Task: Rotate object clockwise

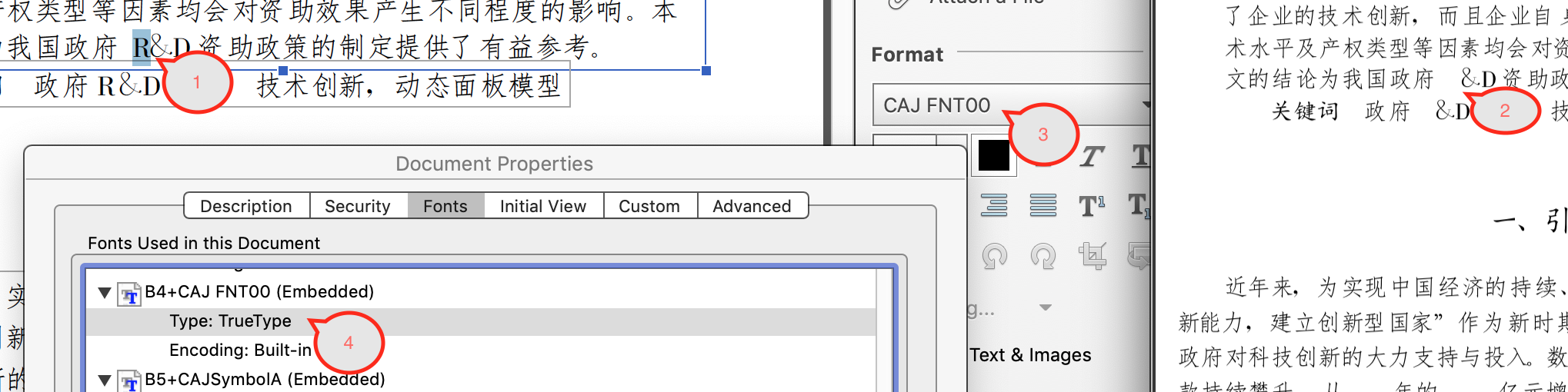Action: [1043, 256]
